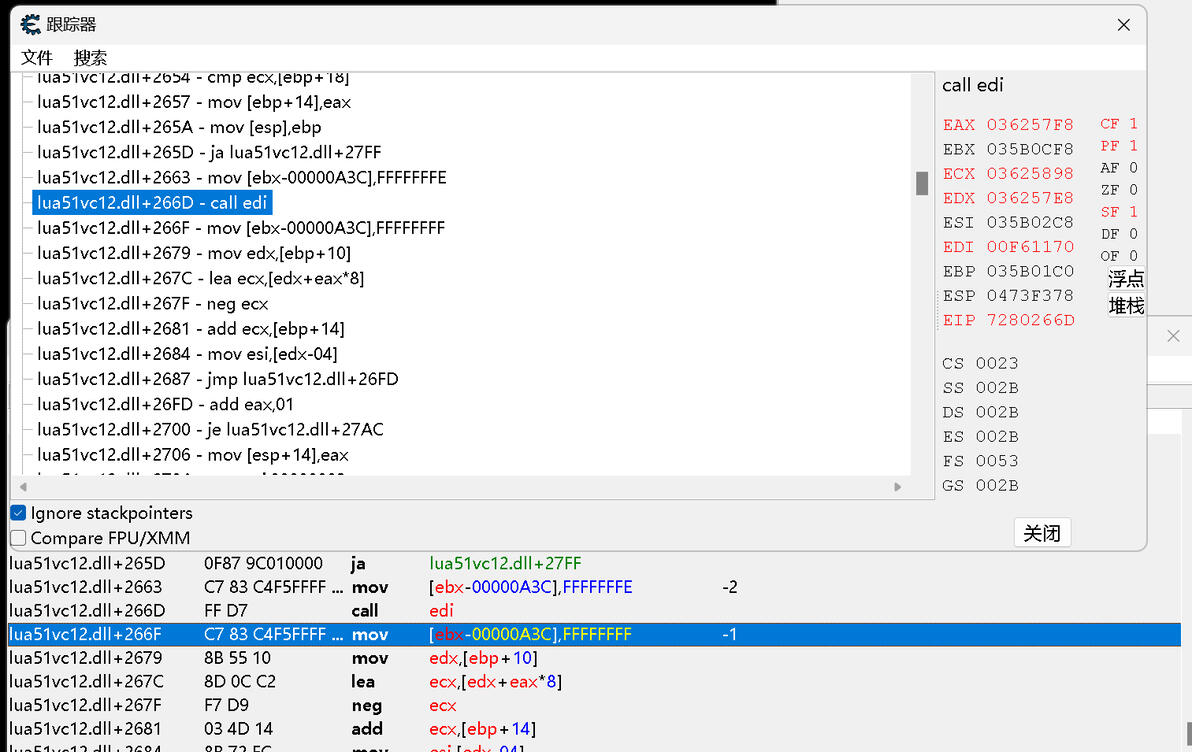Open the 堆栈 stack view
1192x752 pixels.
point(1126,306)
